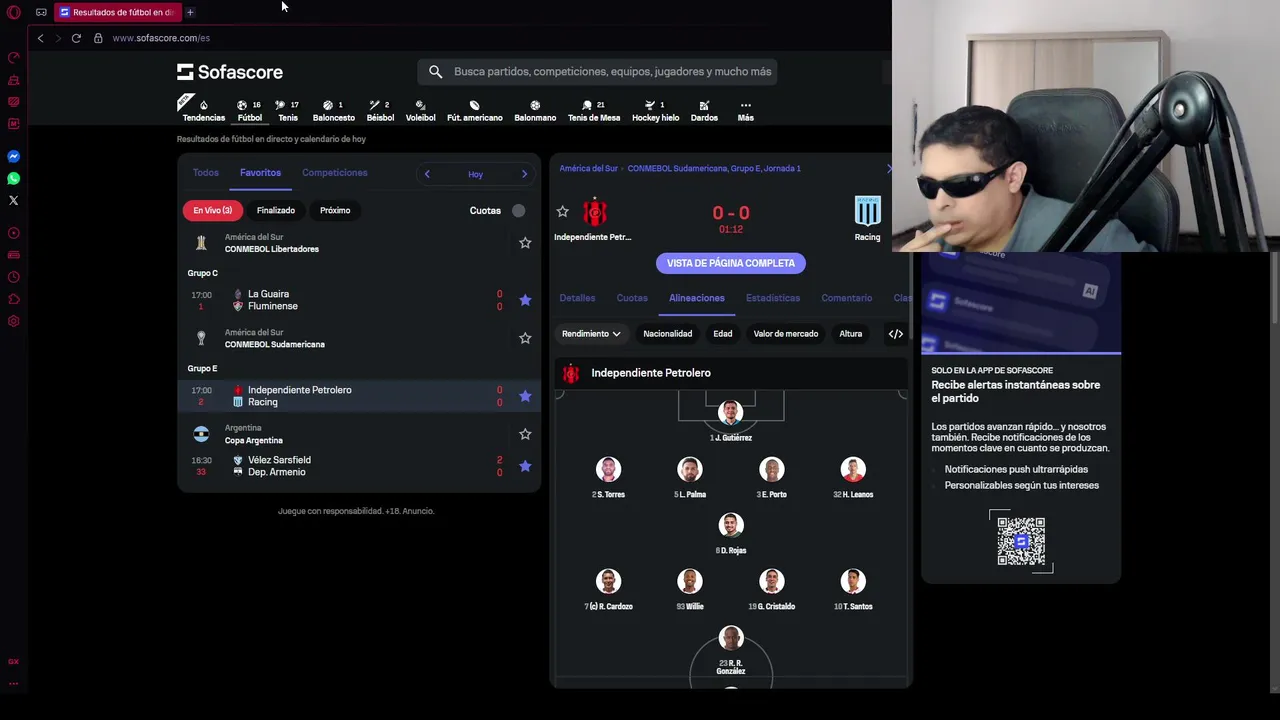Open Facebook Messenger in the sidebar

(14, 156)
